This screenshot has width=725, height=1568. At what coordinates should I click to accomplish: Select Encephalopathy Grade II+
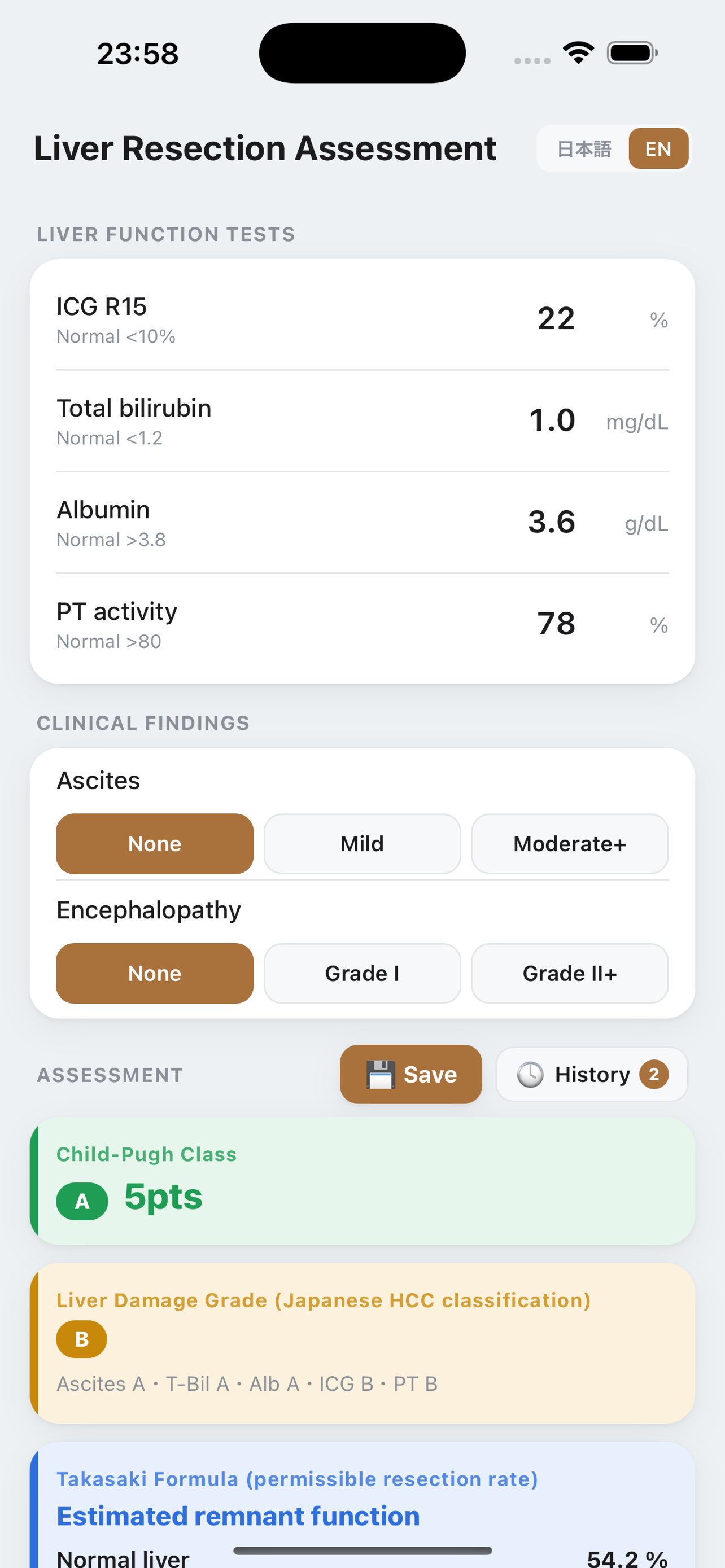coord(570,973)
